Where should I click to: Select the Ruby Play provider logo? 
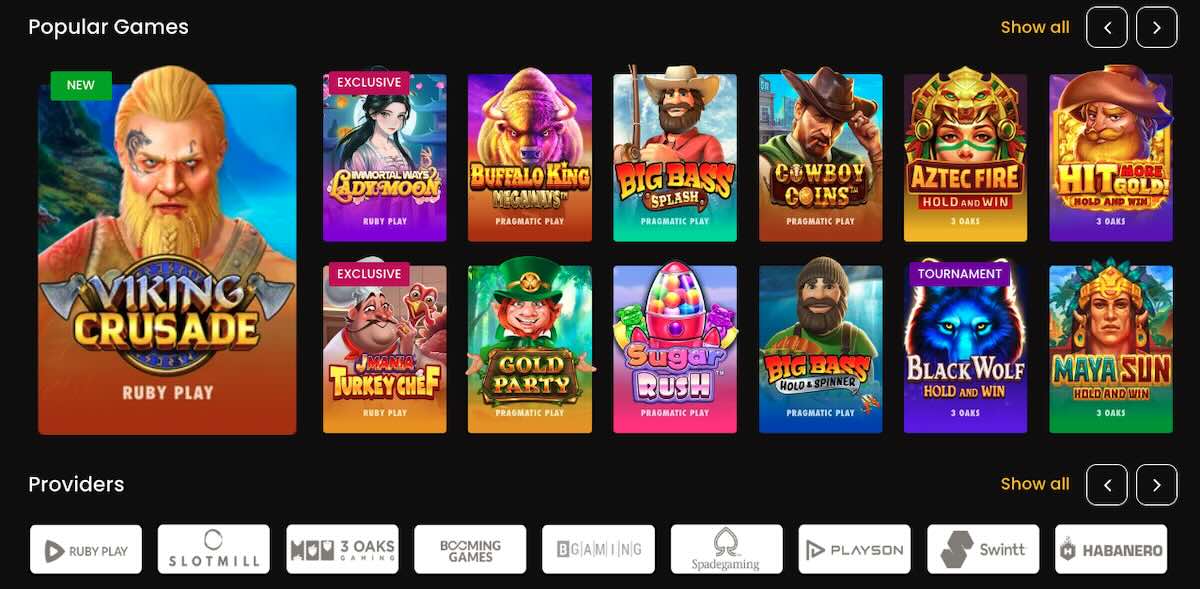pyautogui.click(x=86, y=549)
